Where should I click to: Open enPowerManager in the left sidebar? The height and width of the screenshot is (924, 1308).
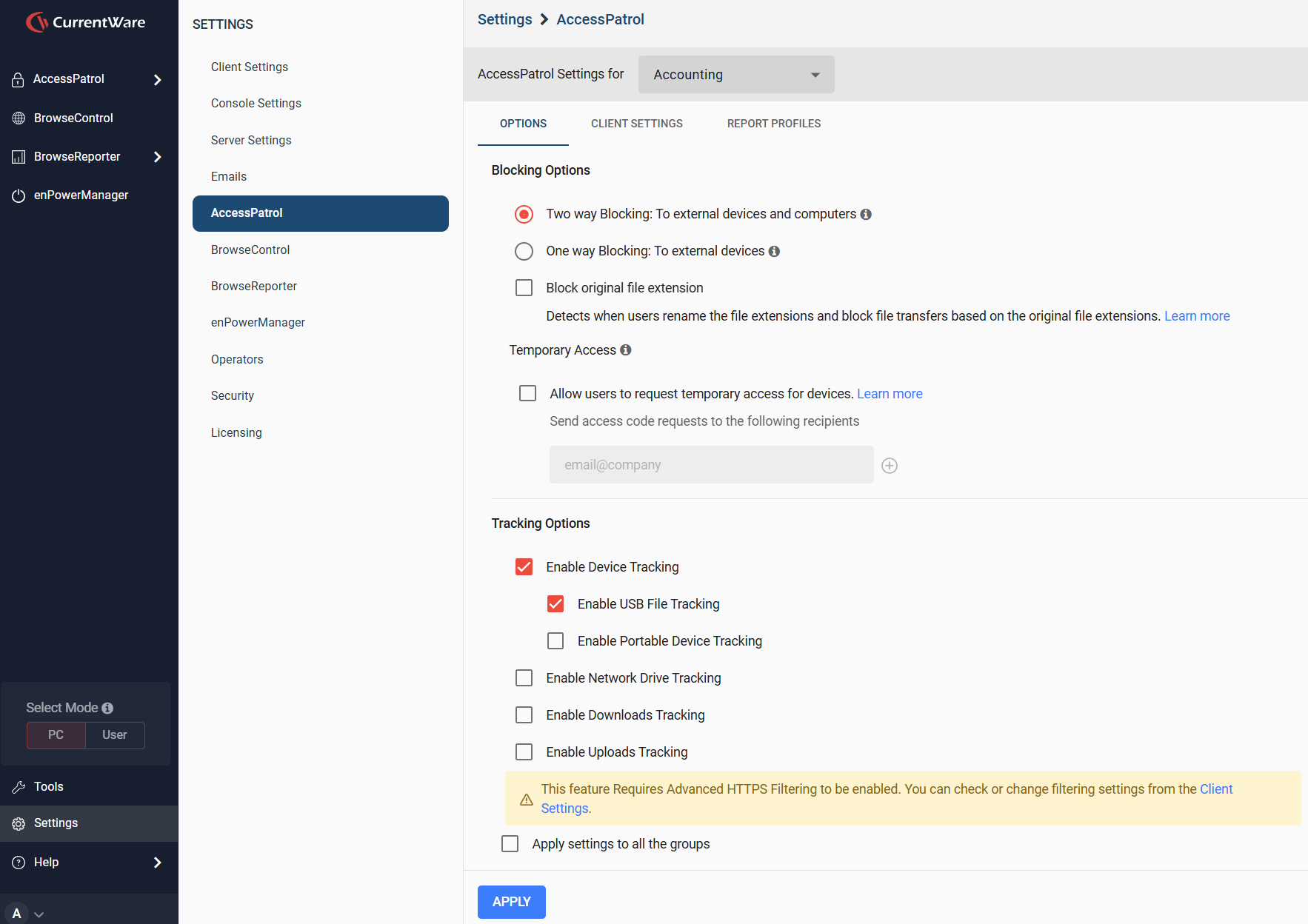click(x=89, y=195)
